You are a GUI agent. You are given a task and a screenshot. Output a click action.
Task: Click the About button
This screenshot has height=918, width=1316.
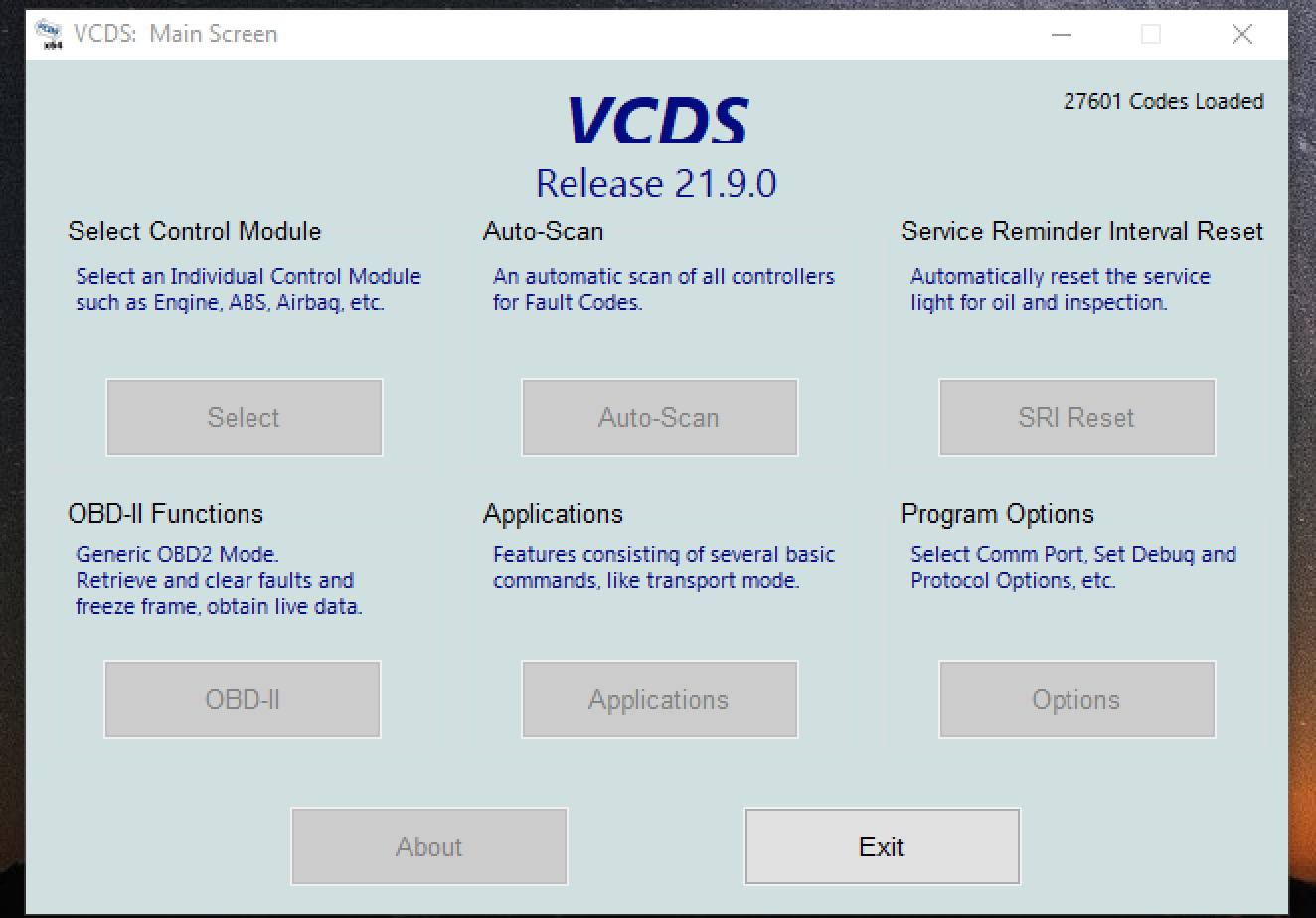tap(429, 846)
